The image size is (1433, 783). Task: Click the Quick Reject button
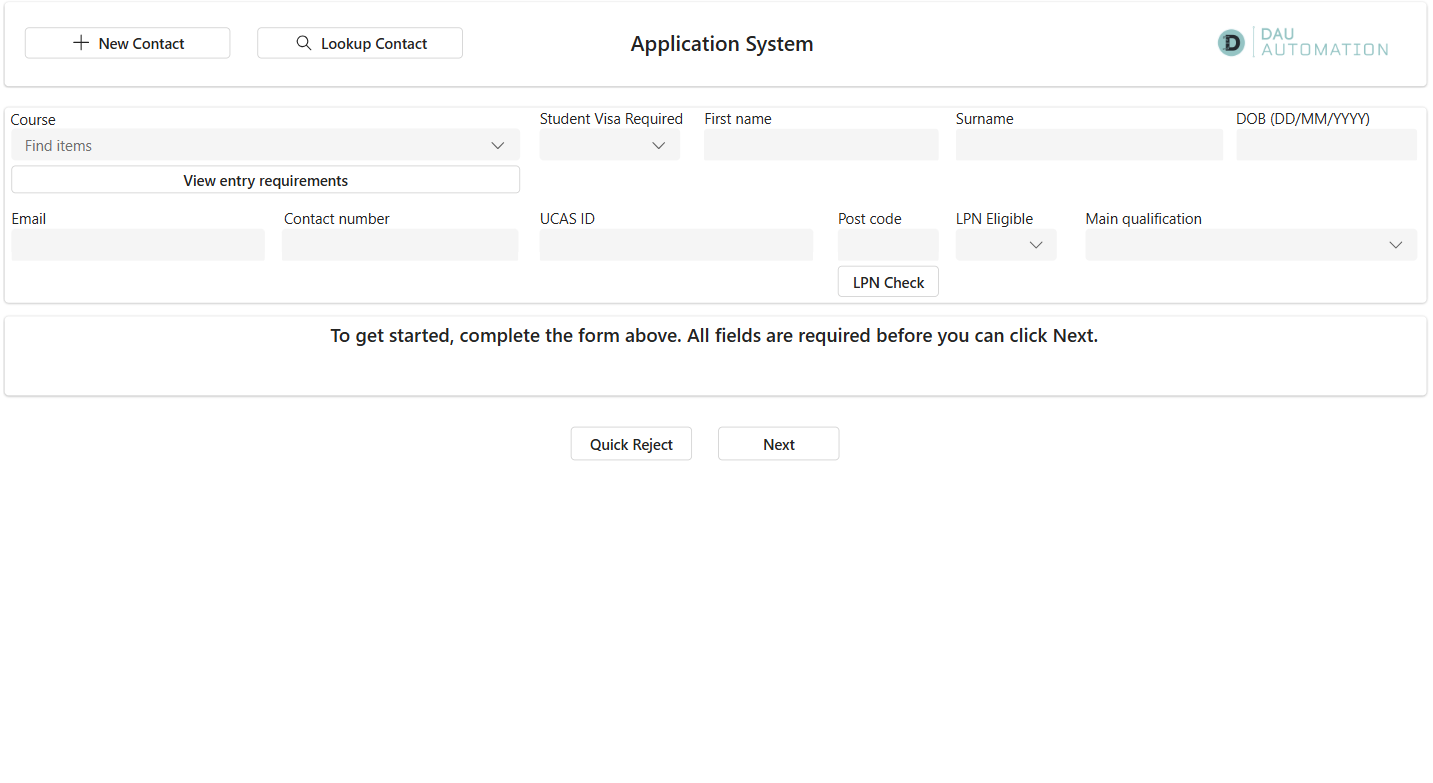(x=631, y=443)
